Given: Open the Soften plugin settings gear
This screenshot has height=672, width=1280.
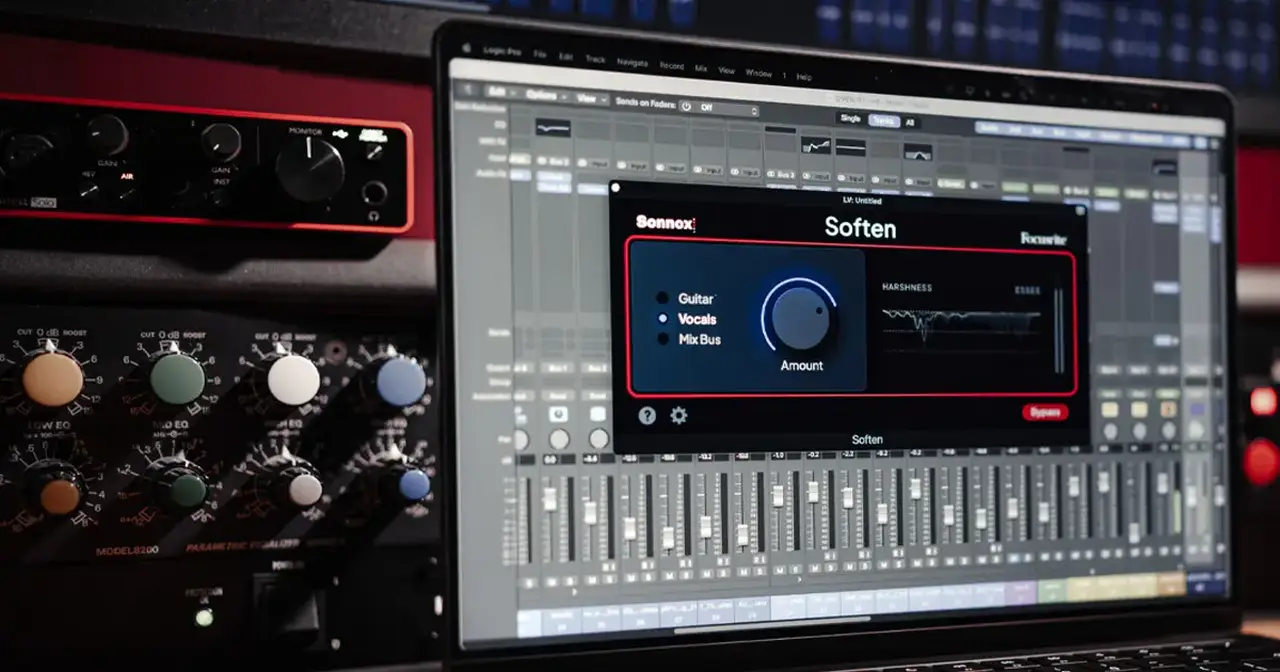Looking at the screenshot, I should pos(679,415).
